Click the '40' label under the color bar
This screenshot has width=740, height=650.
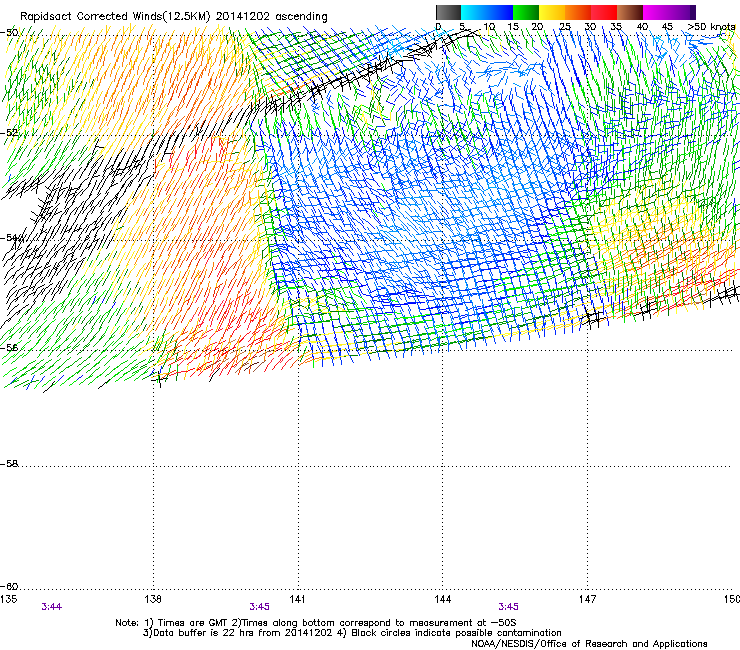click(642, 27)
